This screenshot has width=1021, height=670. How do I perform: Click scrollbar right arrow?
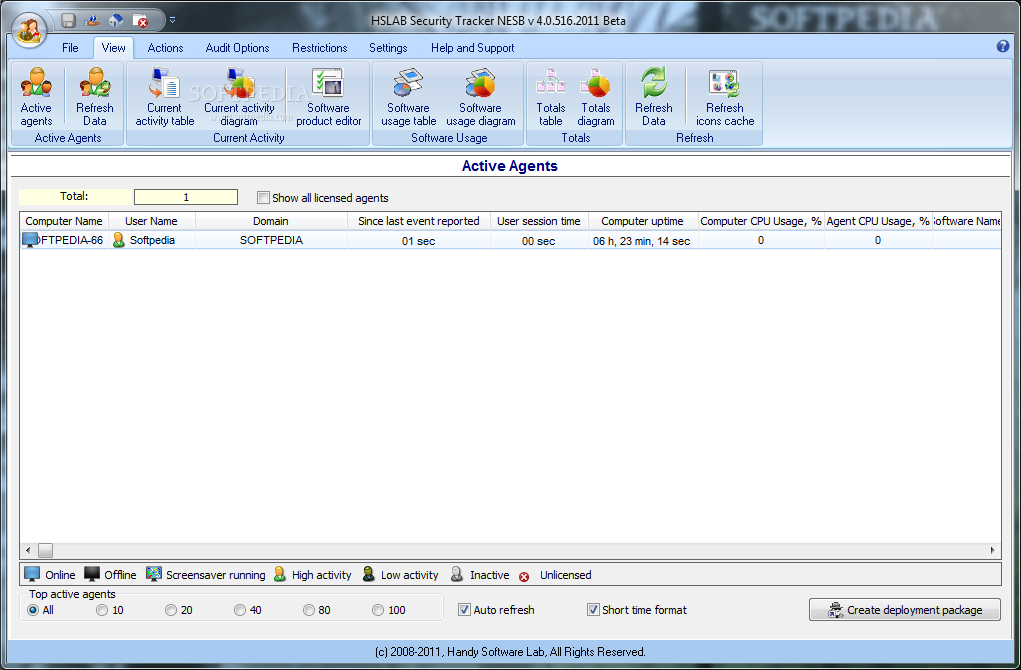[x=993, y=550]
